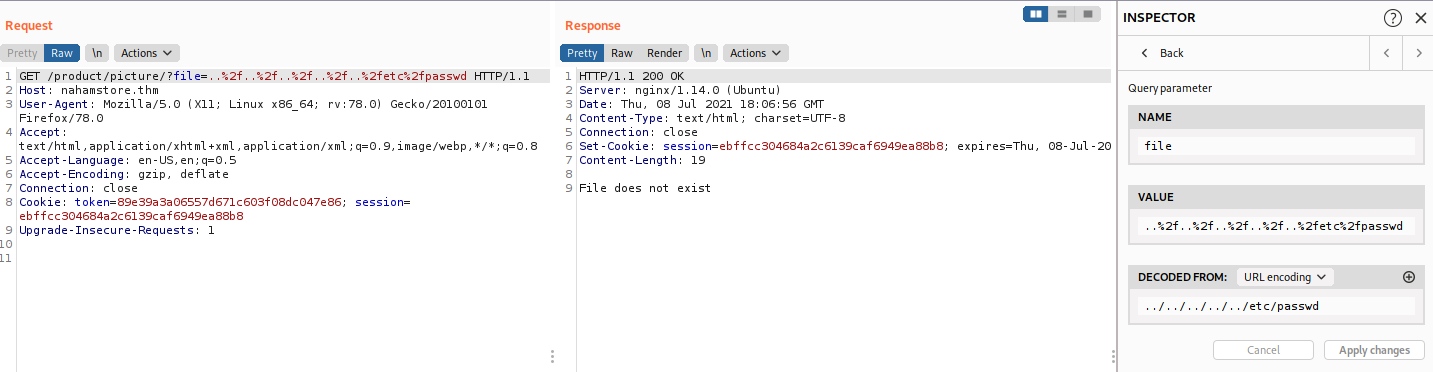1433x372 pixels.
Task: Click Upgrade-Insecure-Requests header line
Action: (x=117, y=230)
